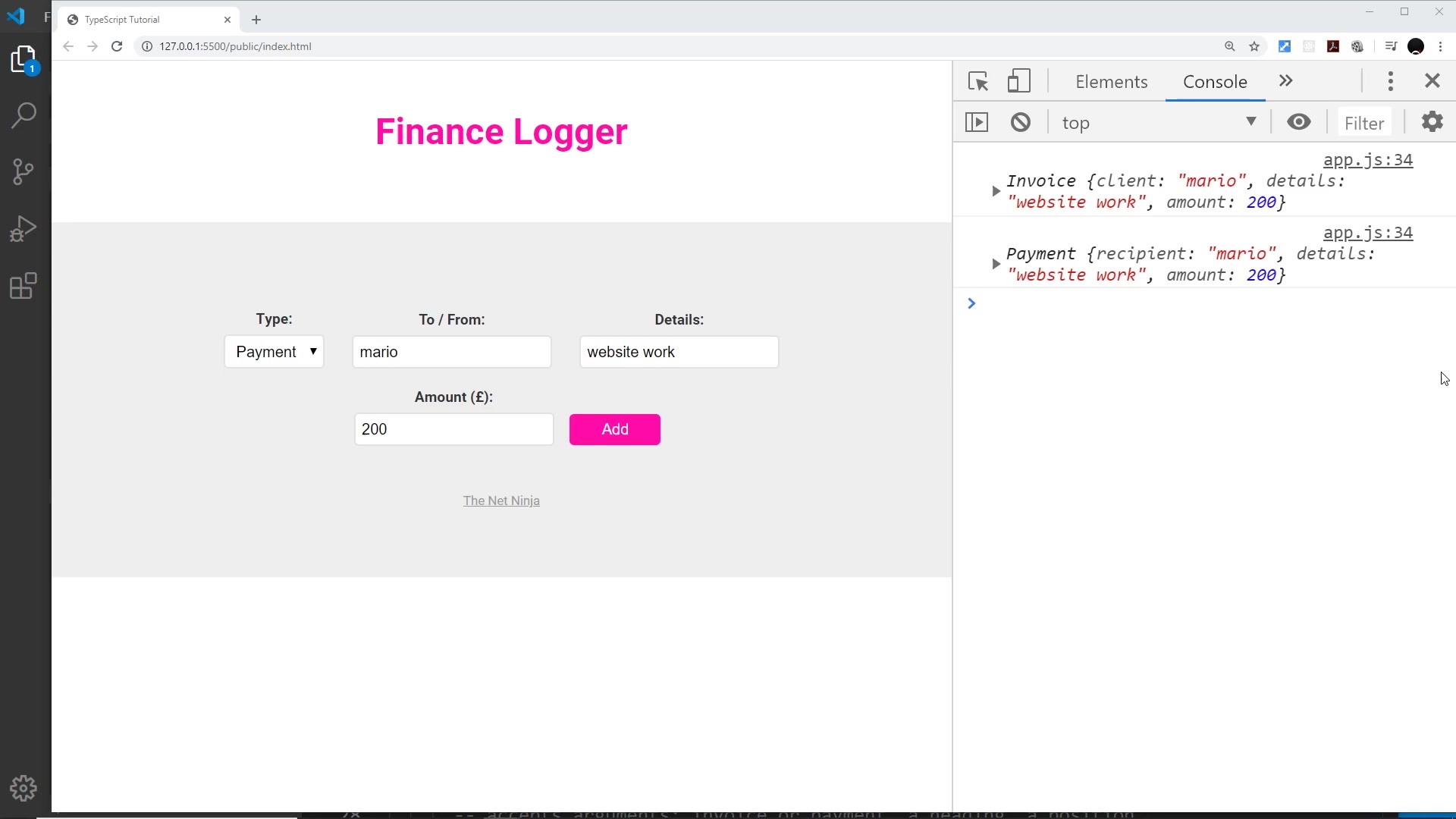This screenshot has width=1456, height=819.
Task: Open the Type dropdown showing Payment
Action: click(275, 352)
